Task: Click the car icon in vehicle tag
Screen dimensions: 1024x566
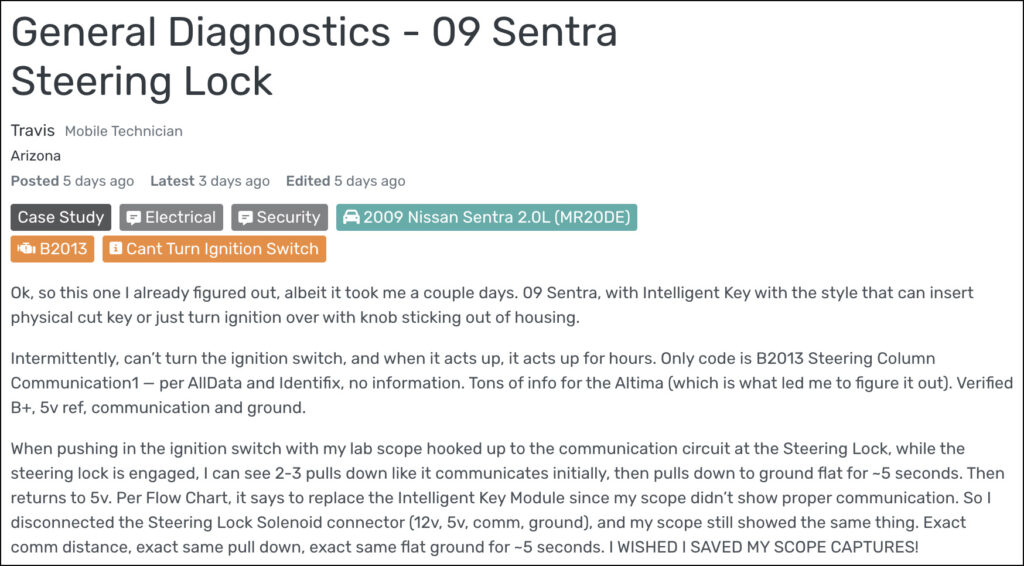Action: point(351,217)
